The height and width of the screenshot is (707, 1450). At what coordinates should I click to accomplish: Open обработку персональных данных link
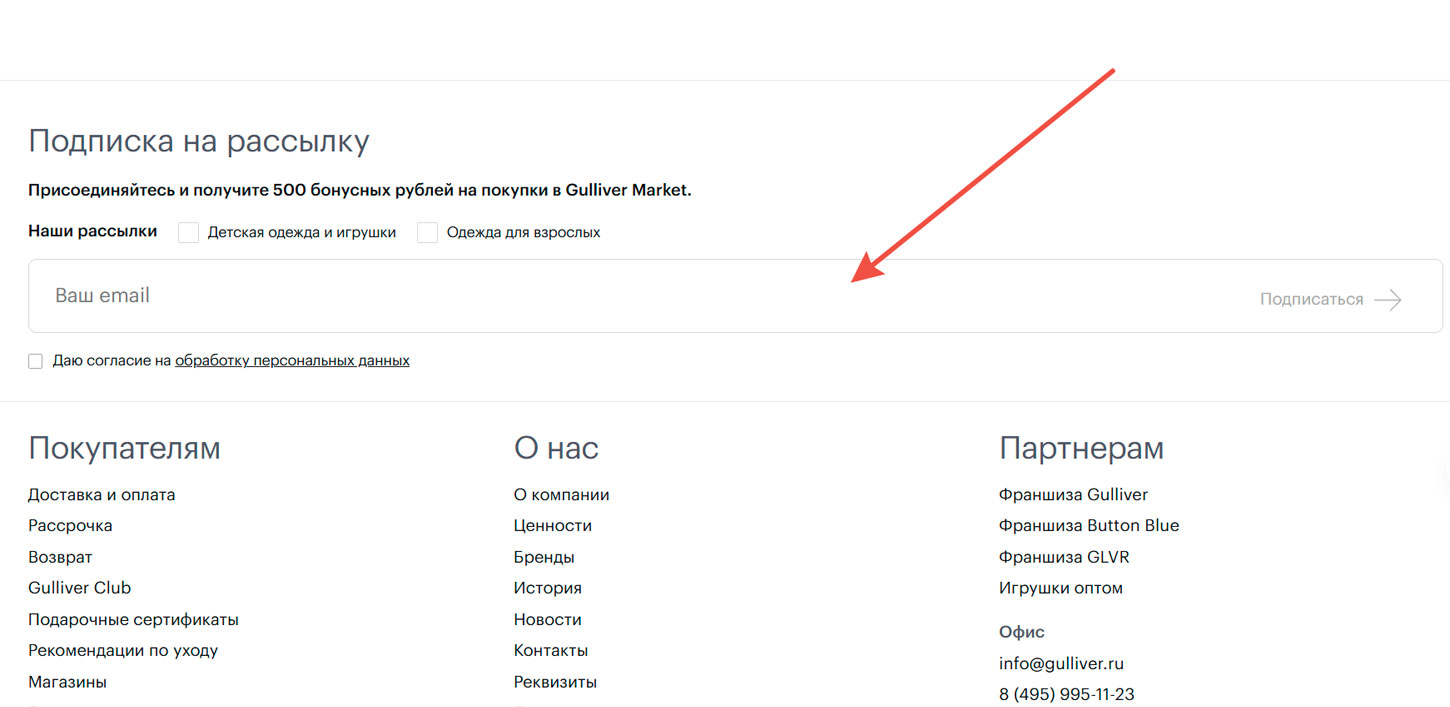pos(292,361)
